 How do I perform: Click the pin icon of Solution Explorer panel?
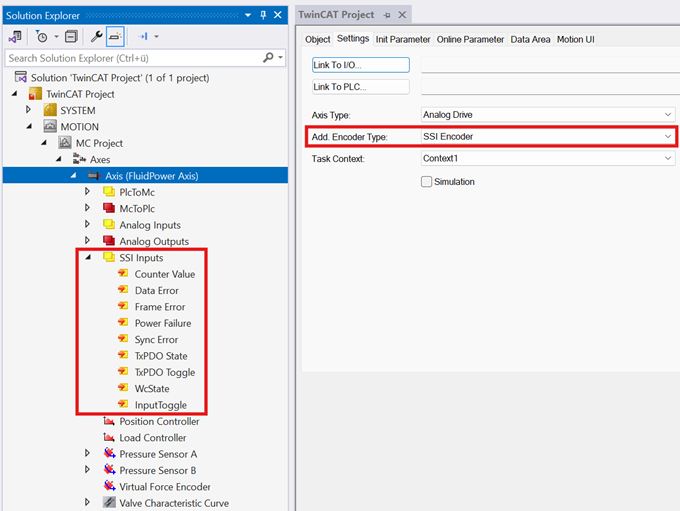(263, 15)
